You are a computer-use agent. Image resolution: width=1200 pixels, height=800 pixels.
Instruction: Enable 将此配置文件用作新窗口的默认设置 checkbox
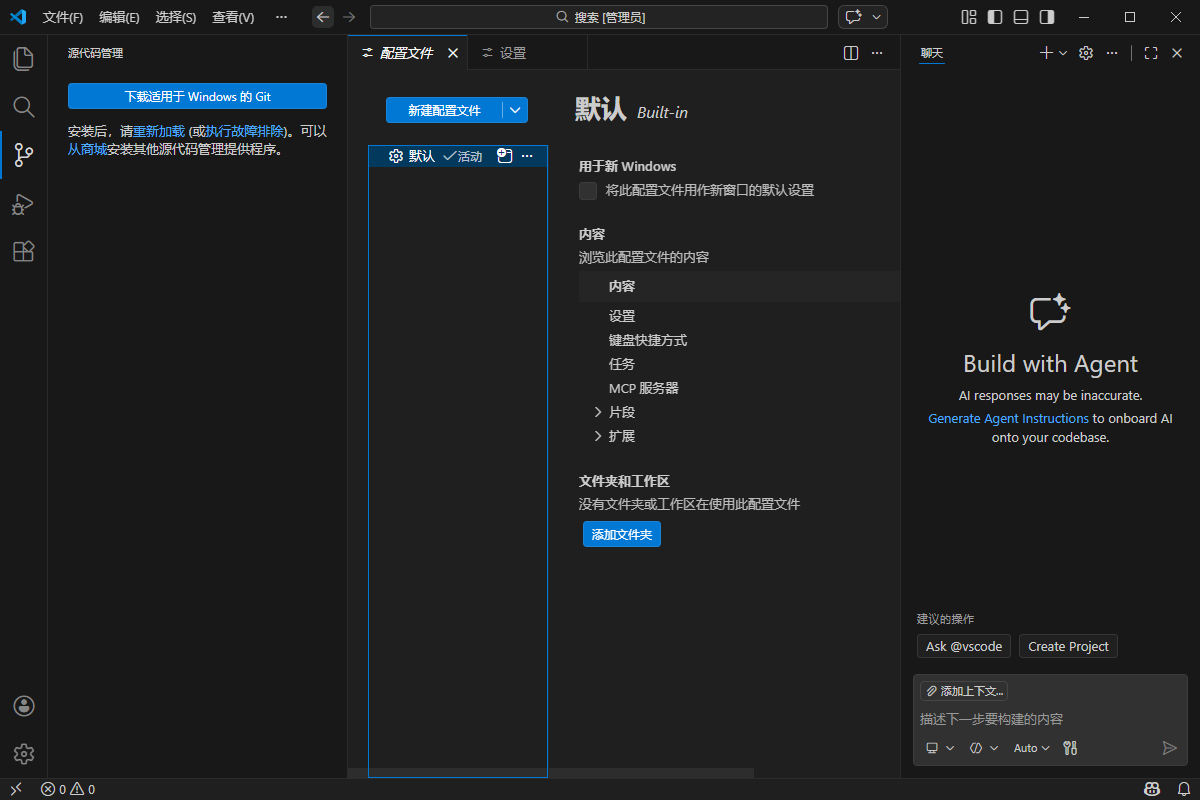588,191
